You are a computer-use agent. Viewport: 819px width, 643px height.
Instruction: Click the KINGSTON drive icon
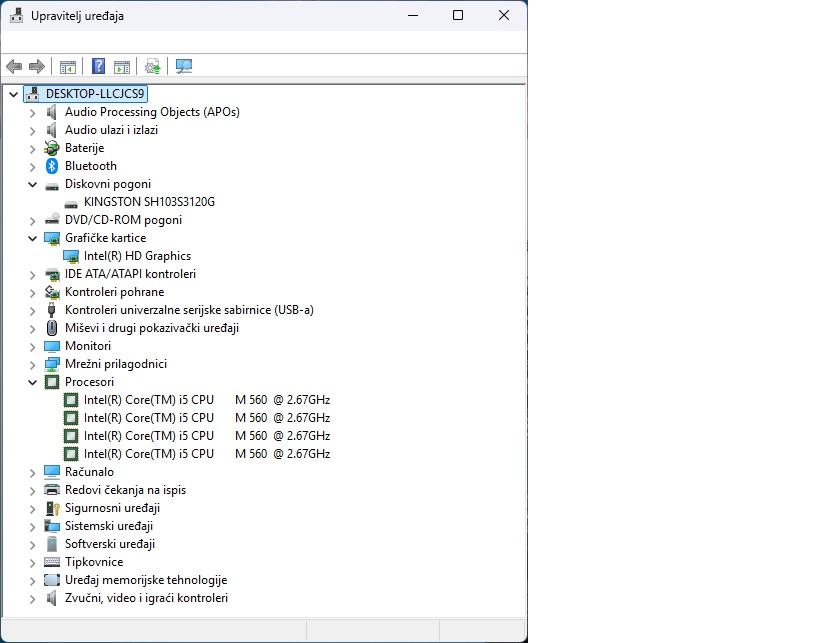pos(71,203)
